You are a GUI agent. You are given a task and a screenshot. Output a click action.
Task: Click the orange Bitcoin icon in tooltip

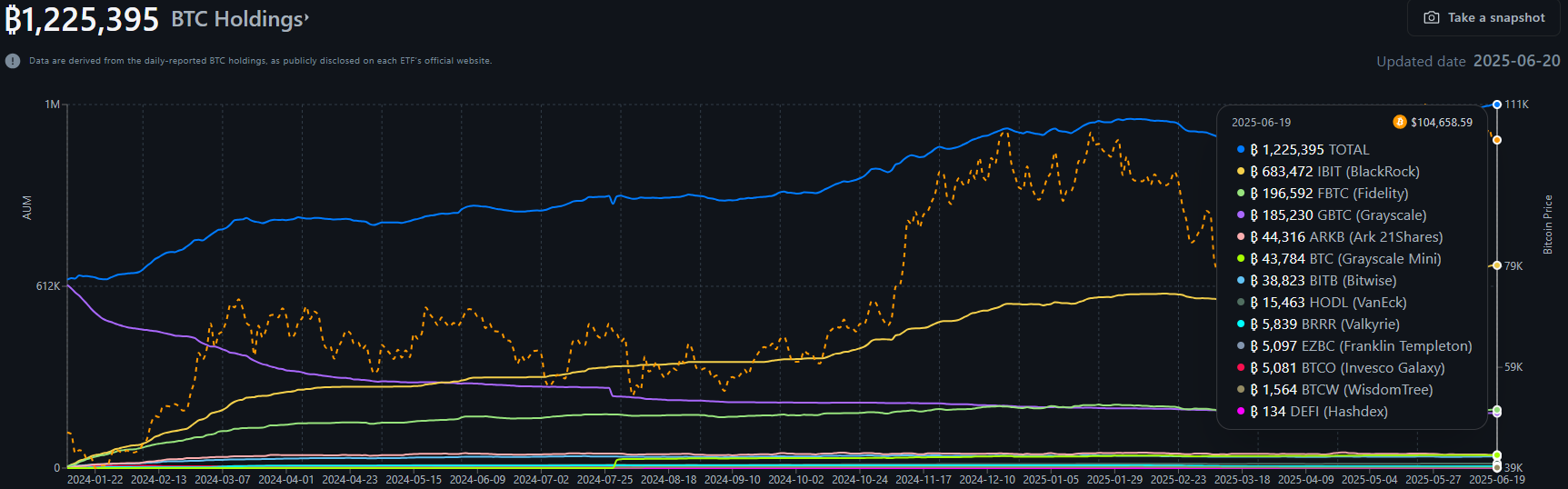[x=1400, y=122]
